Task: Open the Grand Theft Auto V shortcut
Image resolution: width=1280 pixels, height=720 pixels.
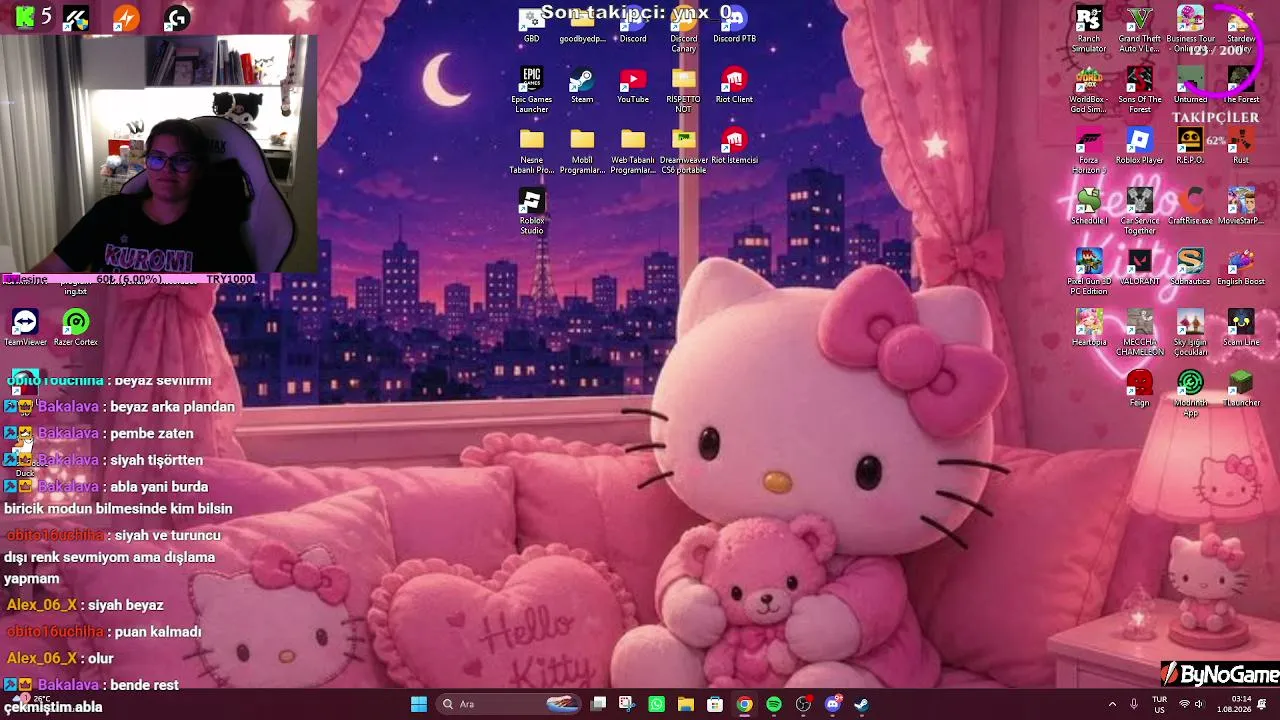Action: click(x=1139, y=30)
